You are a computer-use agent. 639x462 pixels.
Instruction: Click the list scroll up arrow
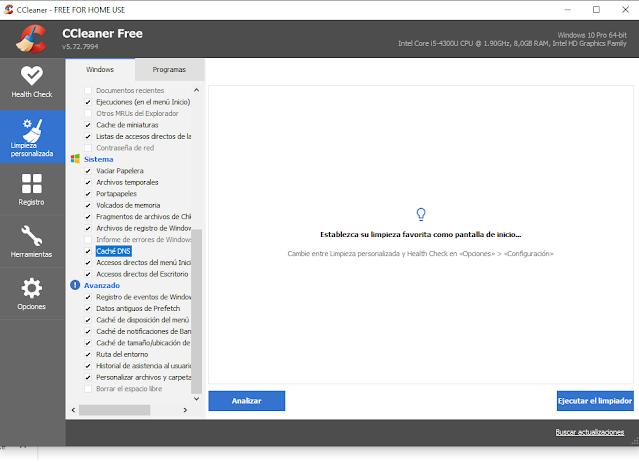pyautogui.click(x=196, y=90)
